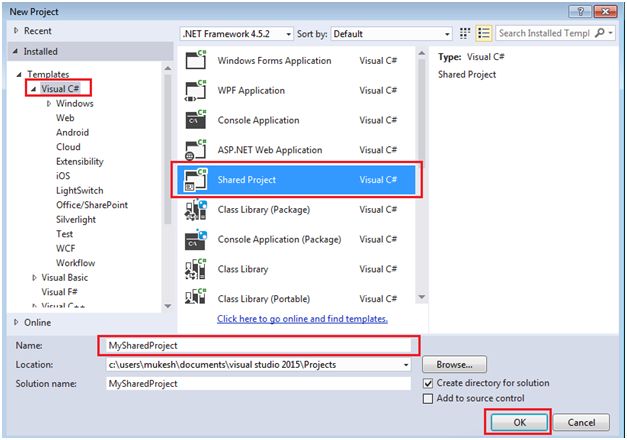Toggle Create directory for solution checkbox
Screen dimensions: 627x440
point(428,384)
